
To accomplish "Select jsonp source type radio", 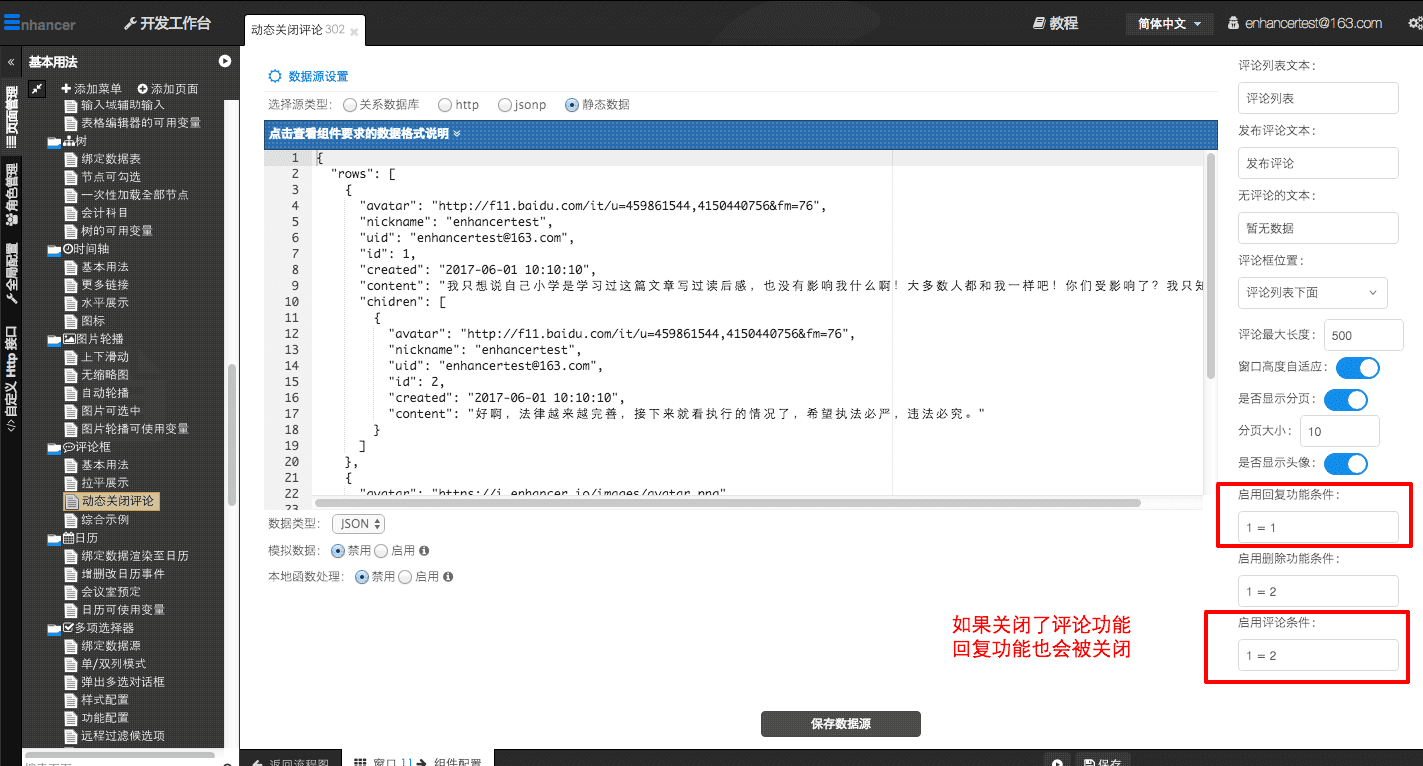I will coord(505,104).
